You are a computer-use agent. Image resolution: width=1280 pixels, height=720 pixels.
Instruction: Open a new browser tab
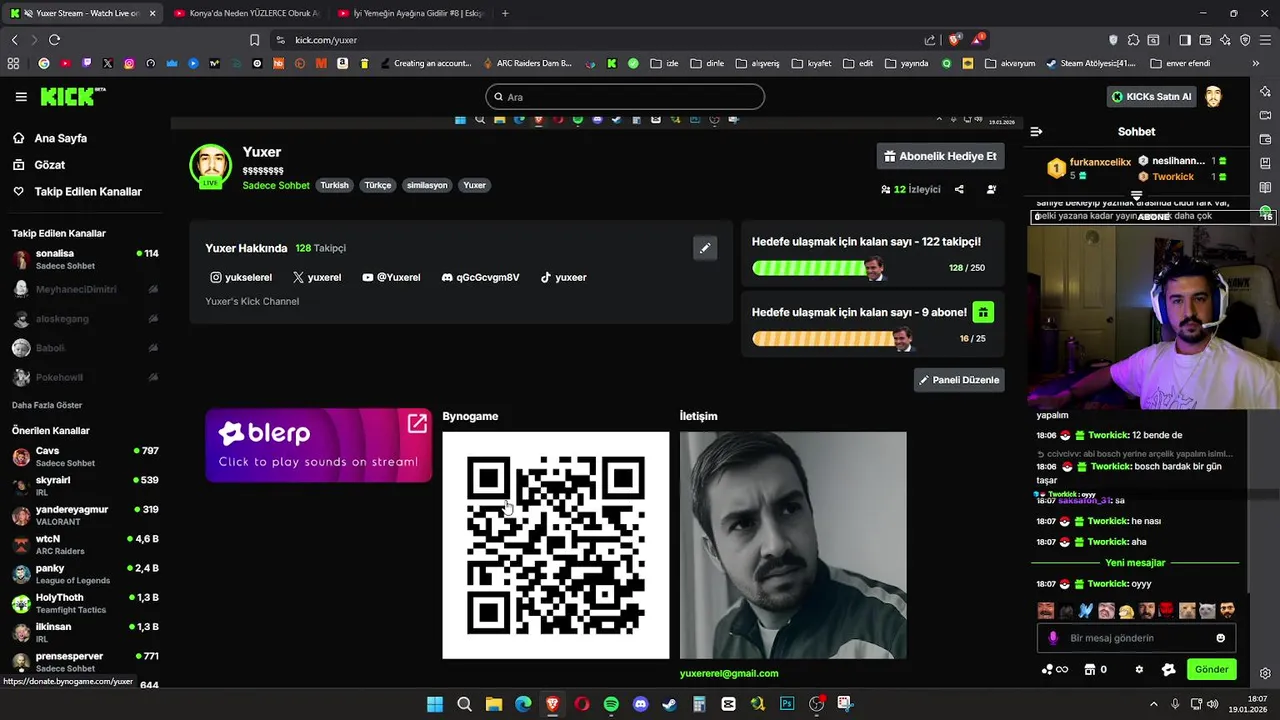coord(505,13)
